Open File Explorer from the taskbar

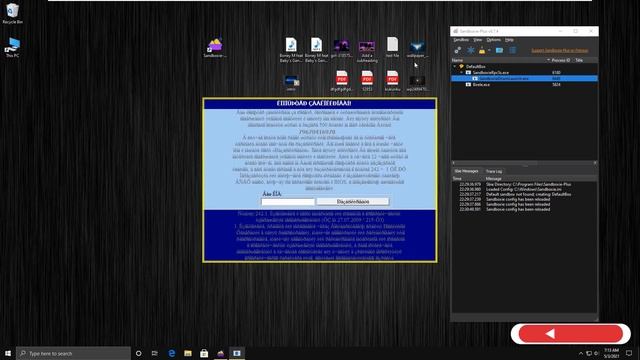coord(188,353)
